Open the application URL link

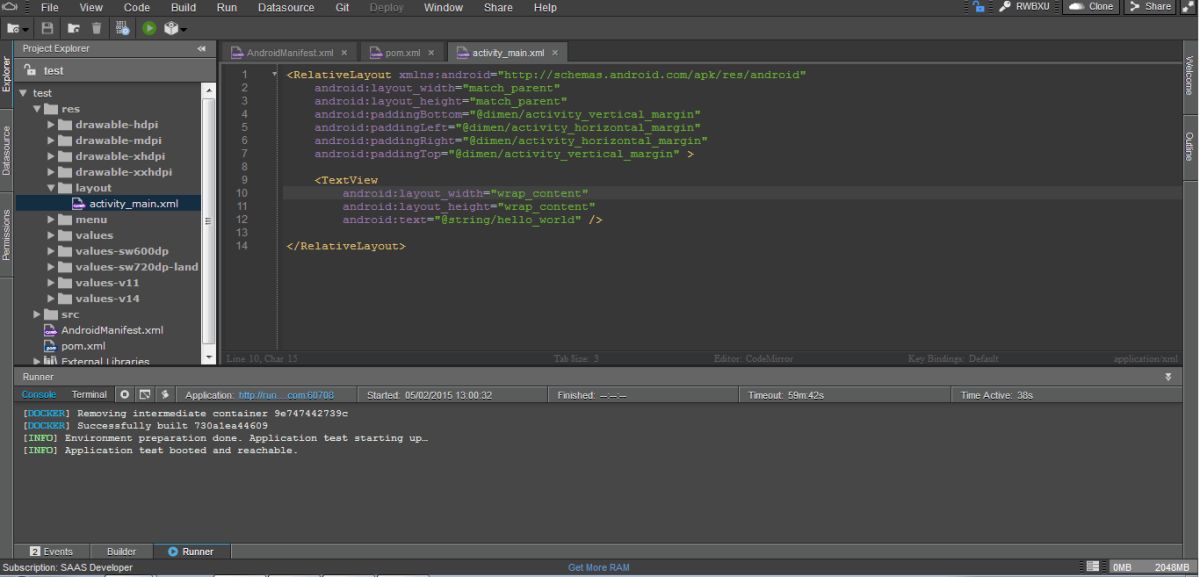tap(286, 395)
